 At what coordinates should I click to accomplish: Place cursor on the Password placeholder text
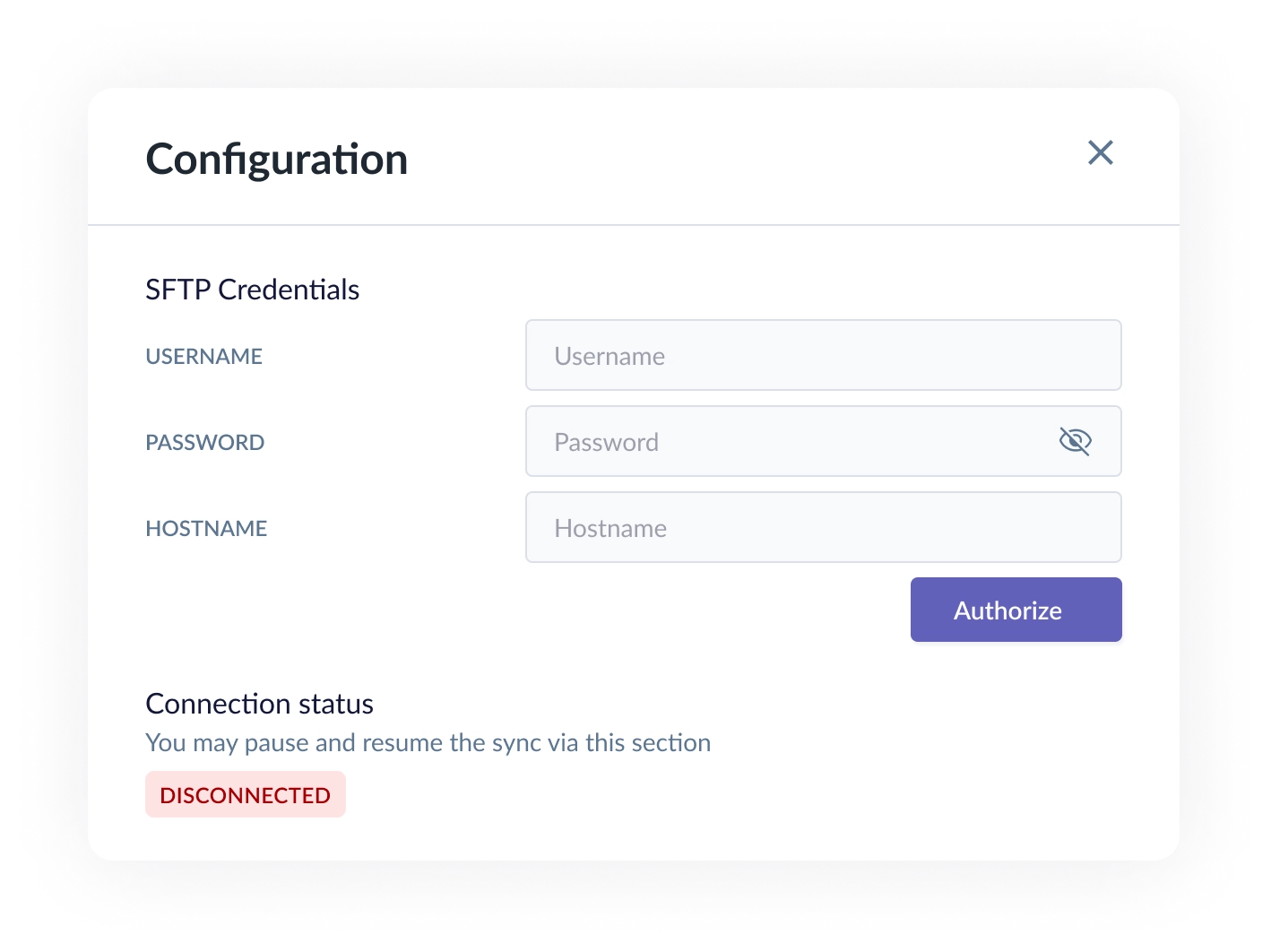coord(607,442)
